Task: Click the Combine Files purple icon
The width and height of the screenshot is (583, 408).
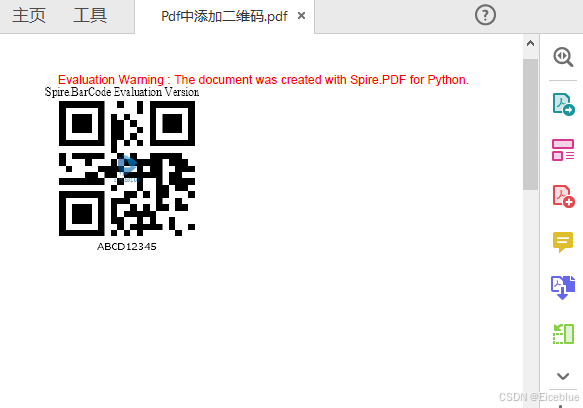Action: click(563, 287)
